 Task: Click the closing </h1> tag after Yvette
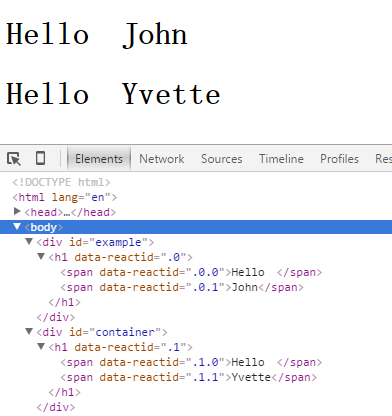coord(64,392)
